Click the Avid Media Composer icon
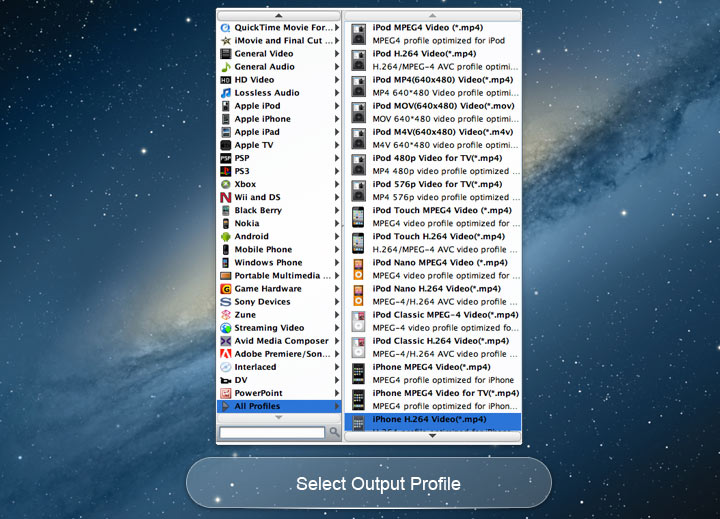Viewport: 720px width, 519px height. (x=225, y=341)
